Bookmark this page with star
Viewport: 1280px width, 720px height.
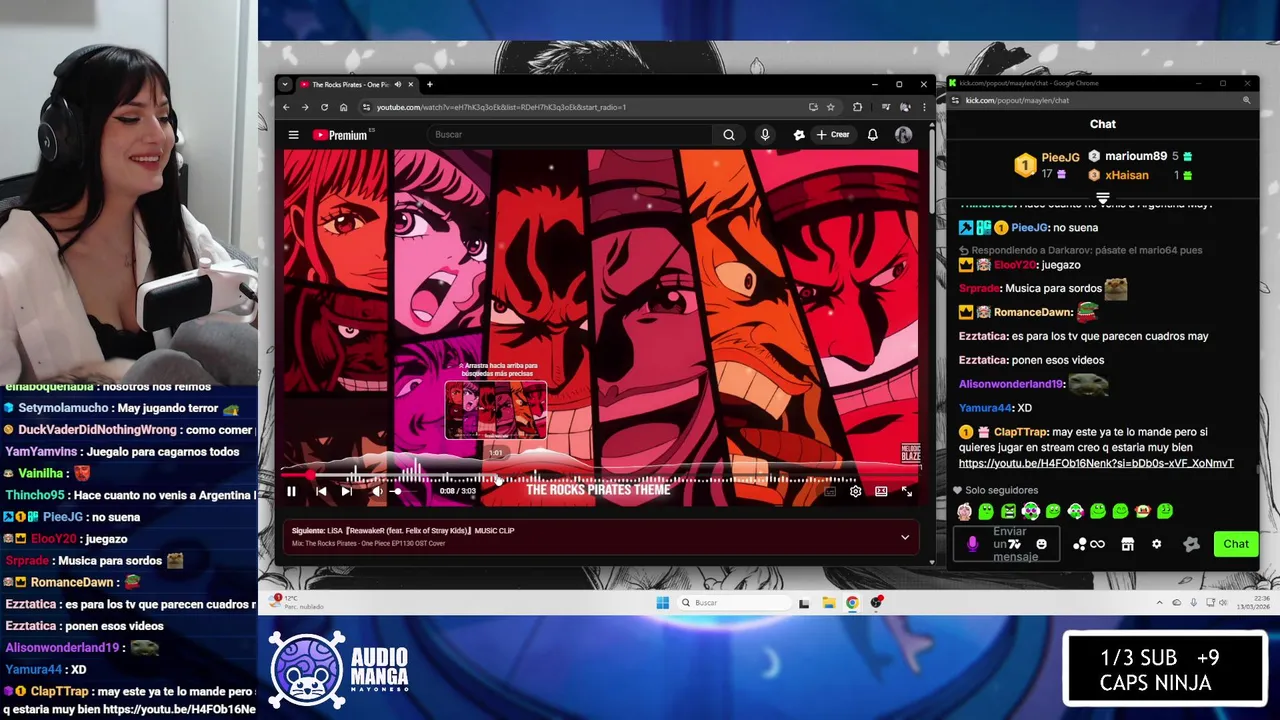(x=830, y=107)
